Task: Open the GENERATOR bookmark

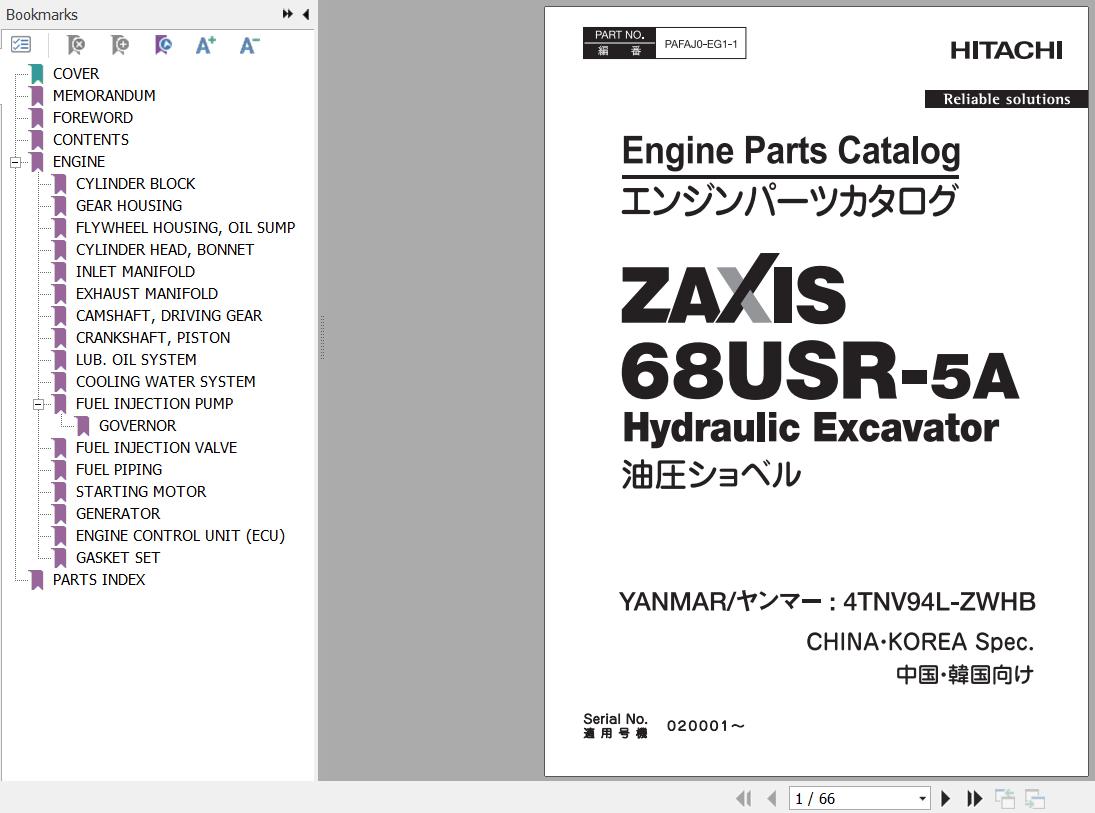Action: pyautogui.click(x=117, y=513)
